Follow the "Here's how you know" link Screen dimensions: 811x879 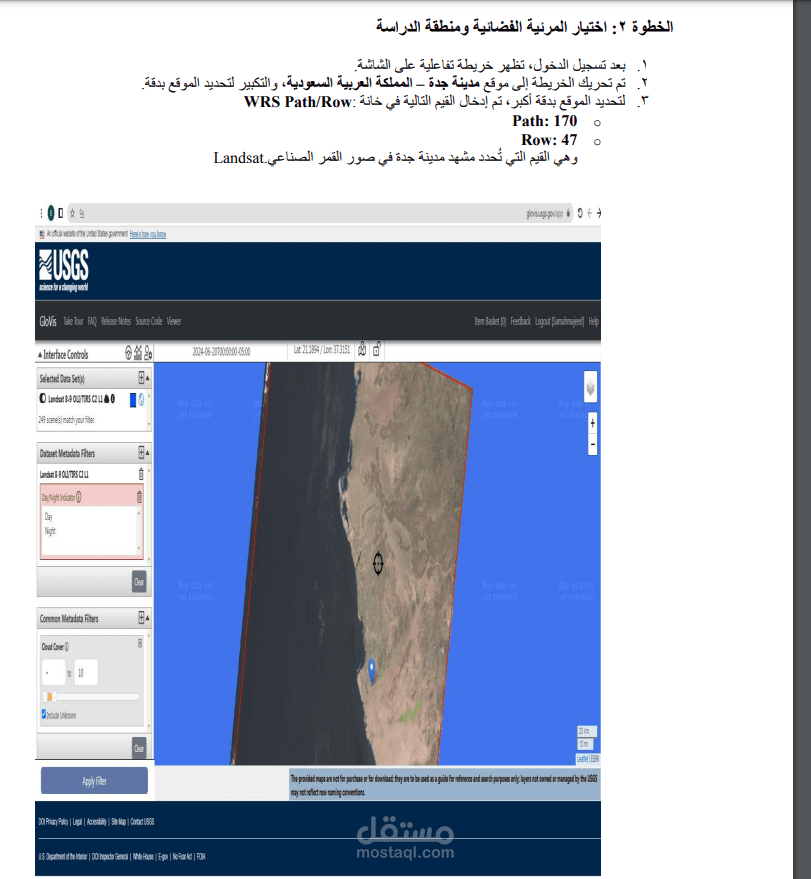[148, 234]
